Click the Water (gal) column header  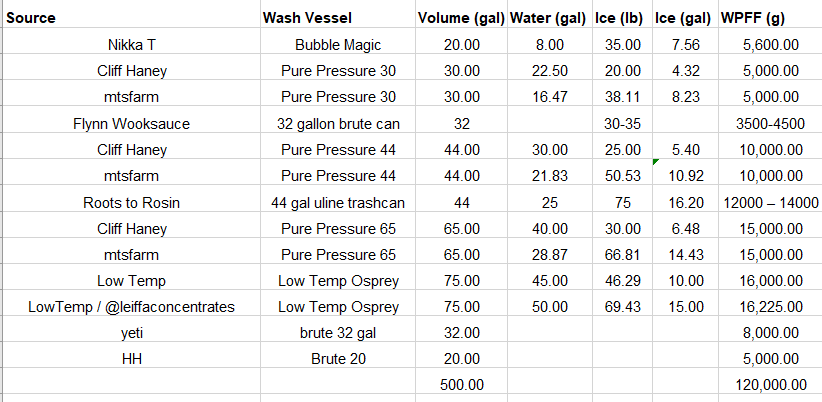tap(549, 18)
